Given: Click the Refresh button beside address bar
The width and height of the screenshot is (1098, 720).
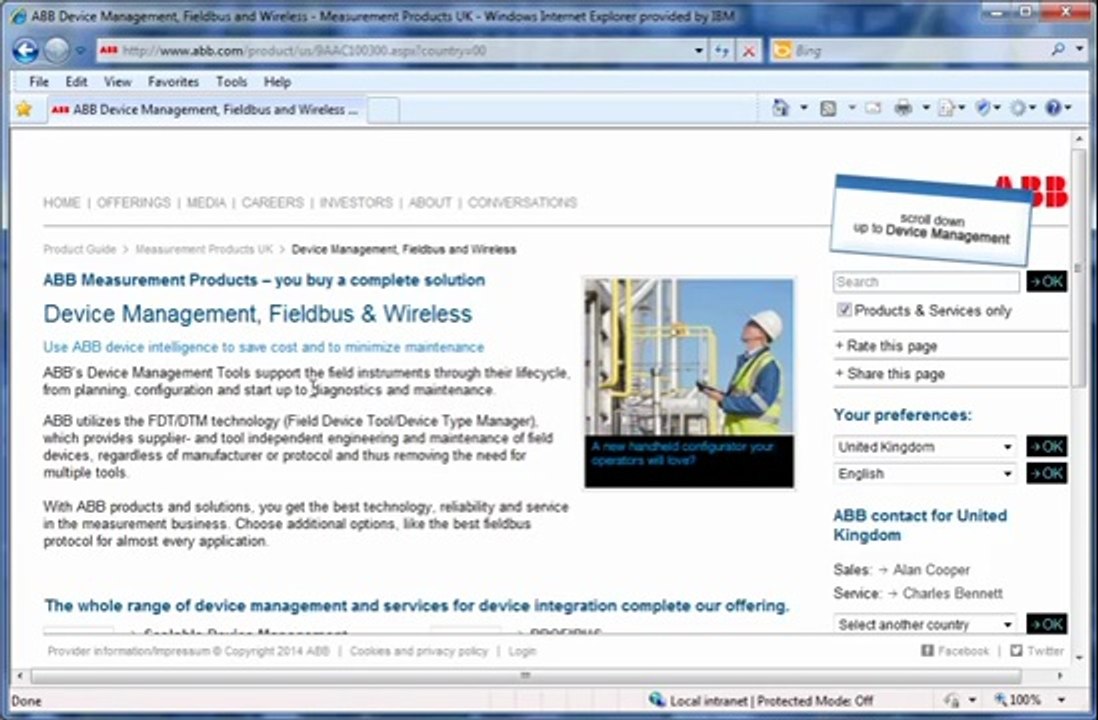Looking at the screenshot, I should pos(722,51).
